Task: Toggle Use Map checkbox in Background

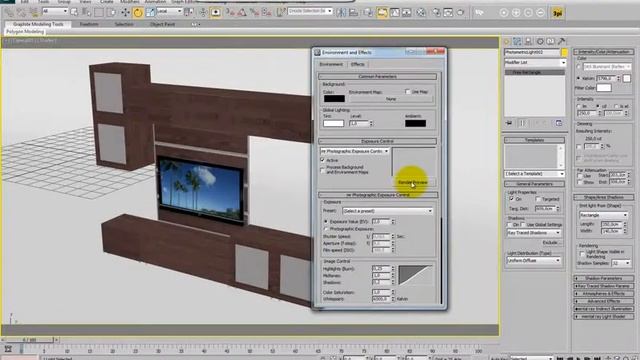Action: 407,92
